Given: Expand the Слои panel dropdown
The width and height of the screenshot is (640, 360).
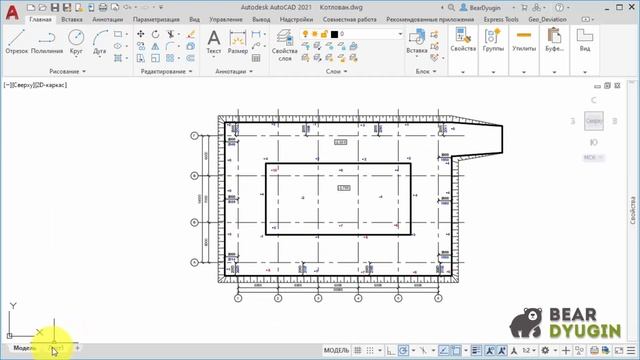Looking at the screenshot, I should tap(336, 71).
